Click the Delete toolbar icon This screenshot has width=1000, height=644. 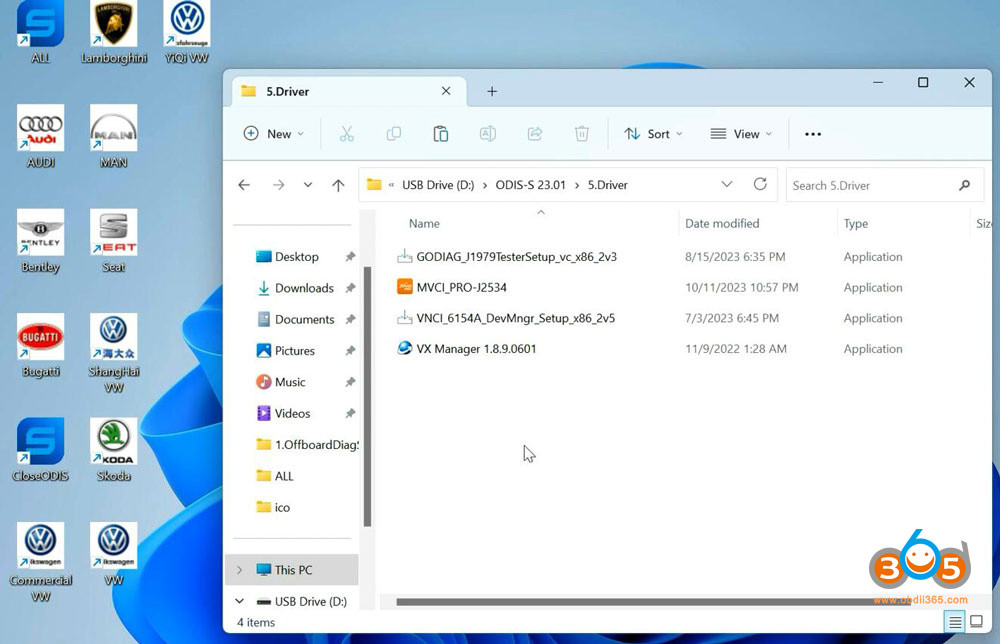(582, 133)
